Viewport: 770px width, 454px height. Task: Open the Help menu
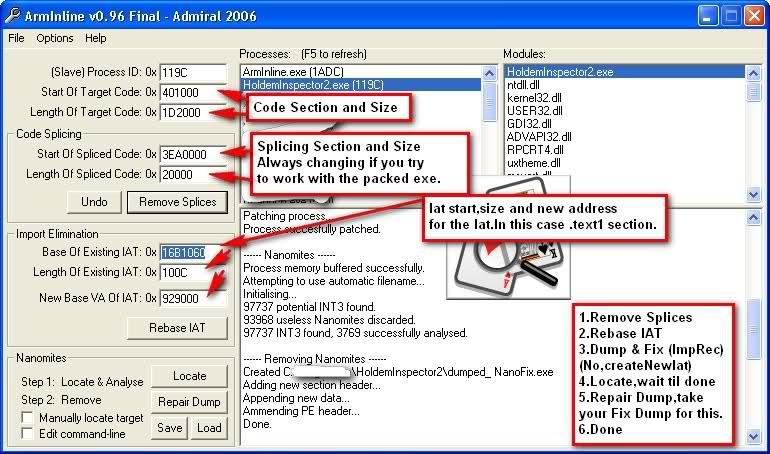[x=95, y=38]
